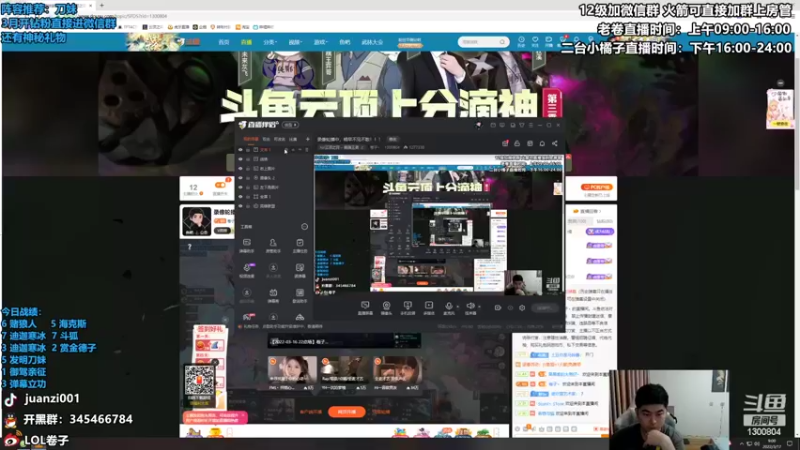This screenshot has height=450, width=800.
Task: Open 直播 in Douyu navigation bar
Action: tap(246, 42)
